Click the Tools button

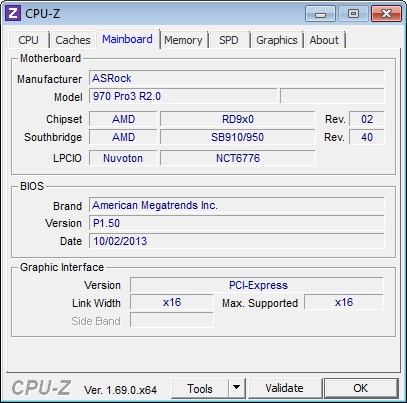[x=200, y=388]
